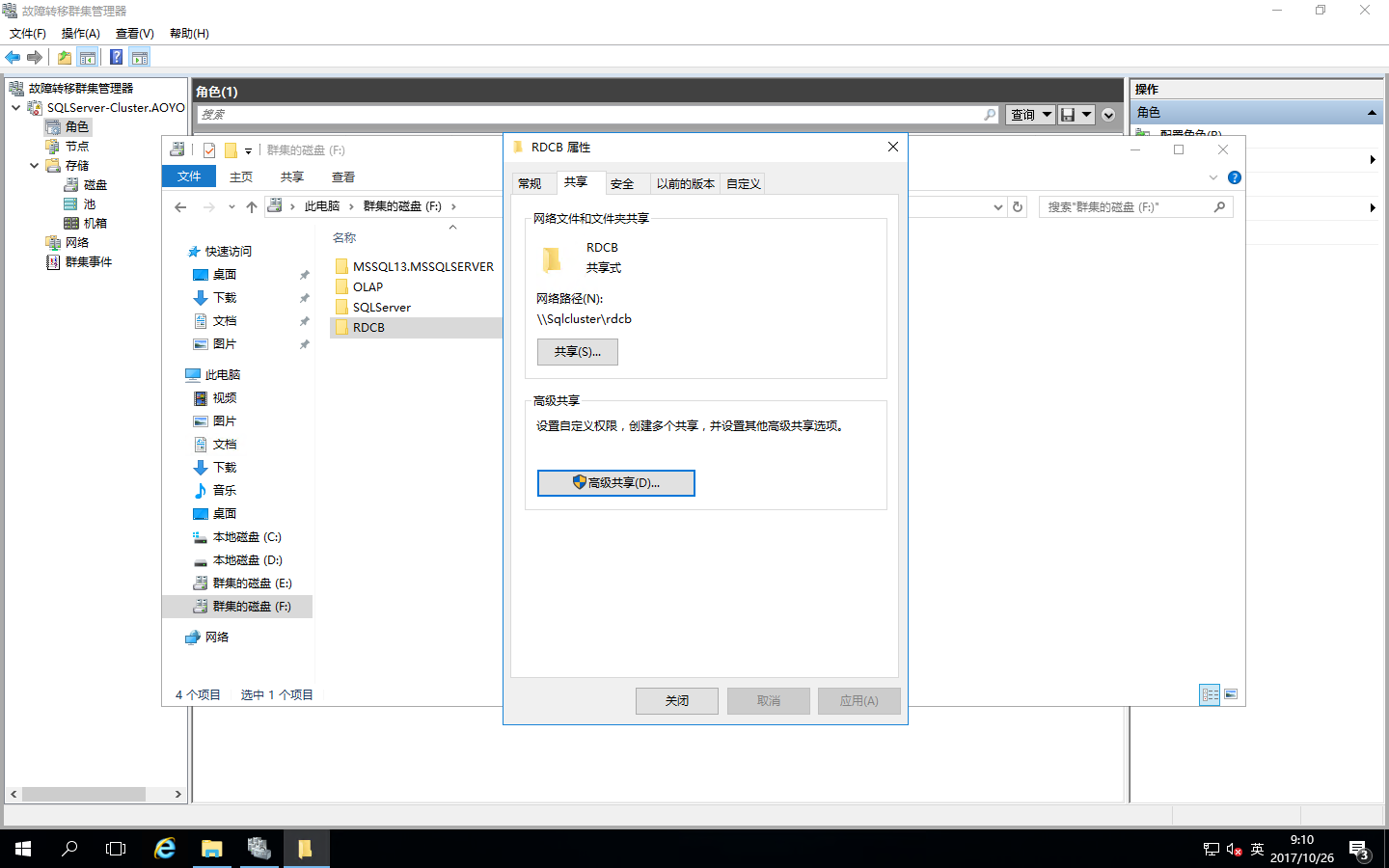The height and width of the screenshot is (868, 1389).
Task: Click New Folder icon in Explorer title bar
Action: (231, 150)
